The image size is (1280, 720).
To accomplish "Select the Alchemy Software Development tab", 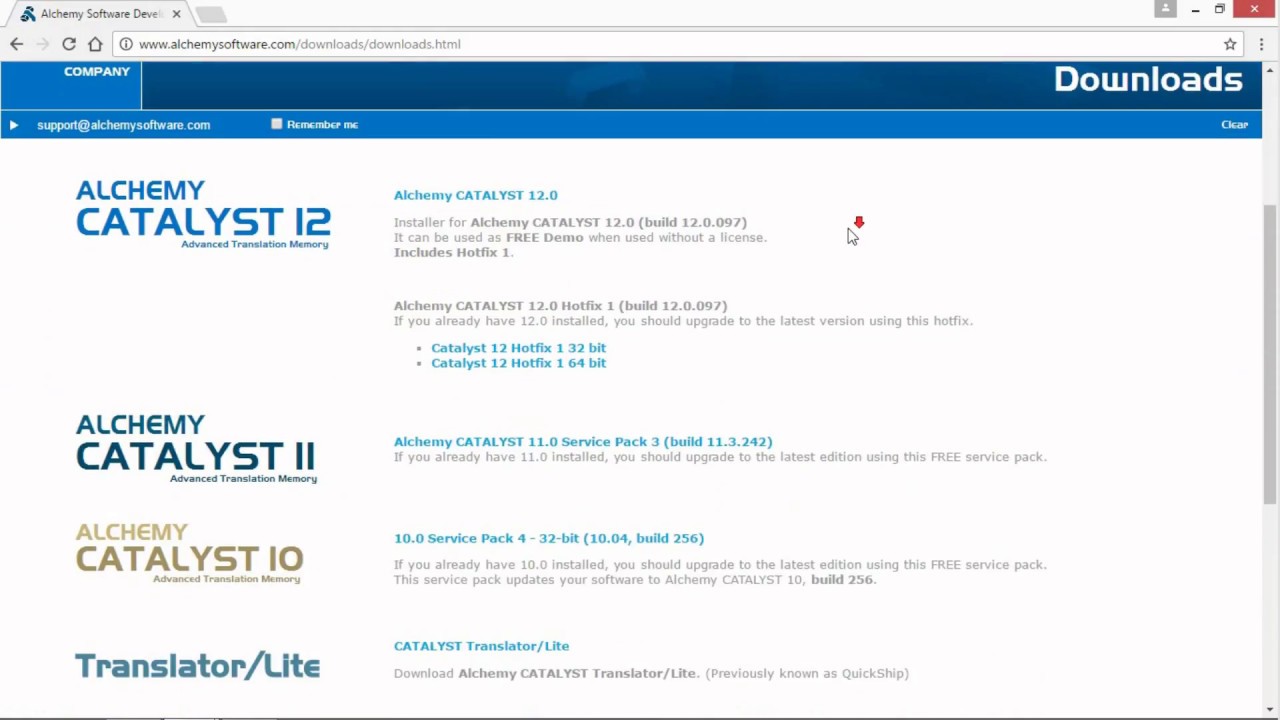I will pyautogui.click(x=100, y=14).
